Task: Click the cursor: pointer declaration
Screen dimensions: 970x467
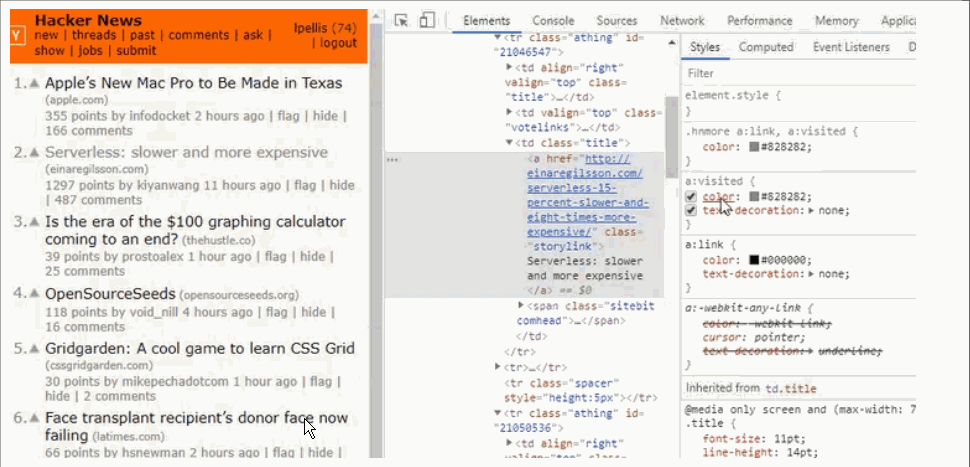Action: [x=754, y=338]
